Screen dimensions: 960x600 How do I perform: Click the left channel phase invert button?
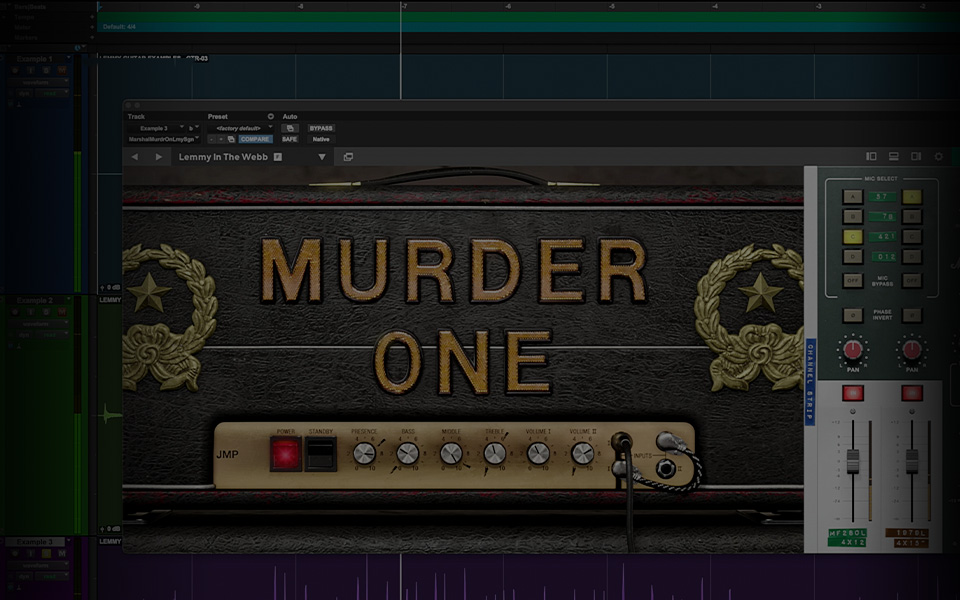tap(852, 315)
